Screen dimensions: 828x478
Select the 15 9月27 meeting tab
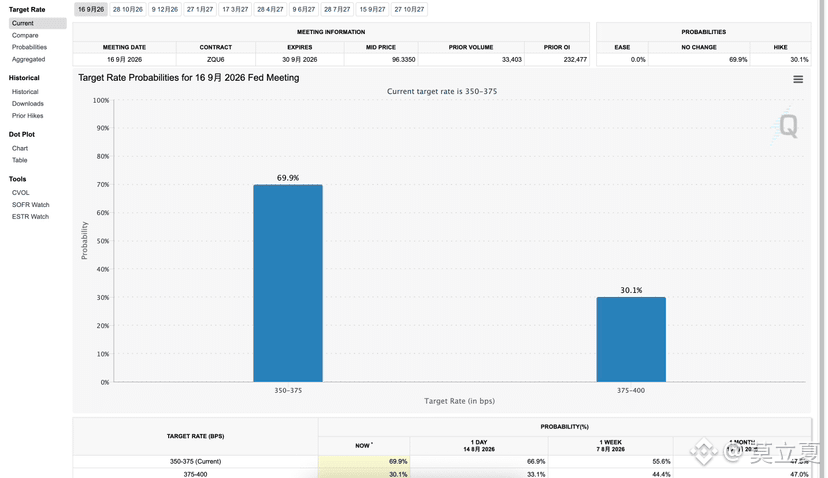[x=372, y=10]
